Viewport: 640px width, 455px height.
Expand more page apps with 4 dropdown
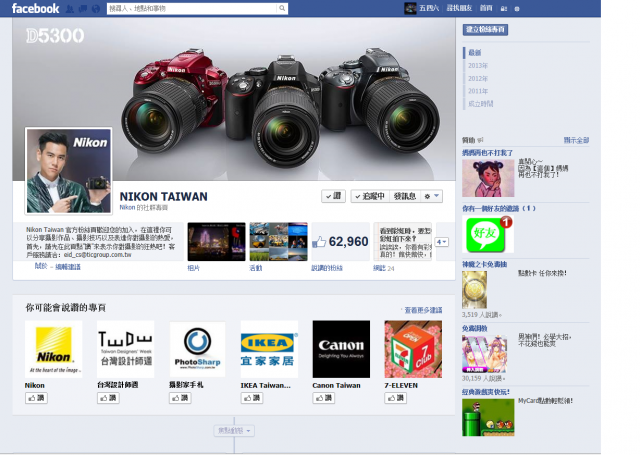point(442,242)
